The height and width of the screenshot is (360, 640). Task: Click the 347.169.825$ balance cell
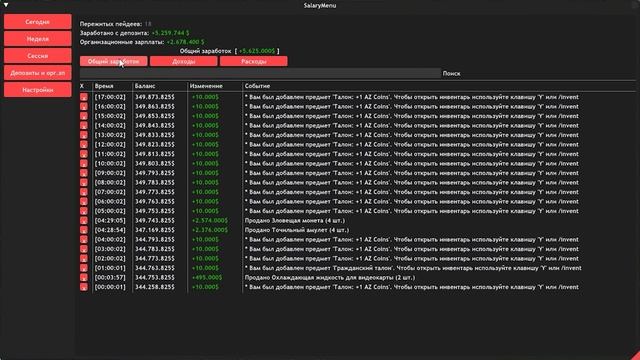click(155, 230)
